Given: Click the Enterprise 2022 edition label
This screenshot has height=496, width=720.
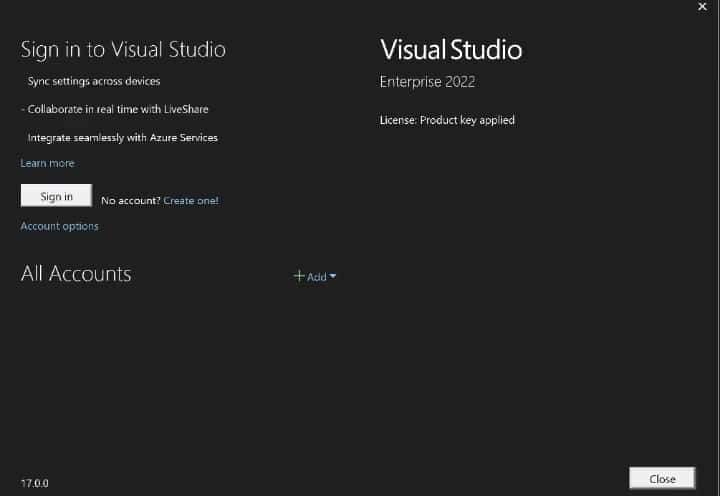Looking at the screenshot, I should click(x=428, y=82).
